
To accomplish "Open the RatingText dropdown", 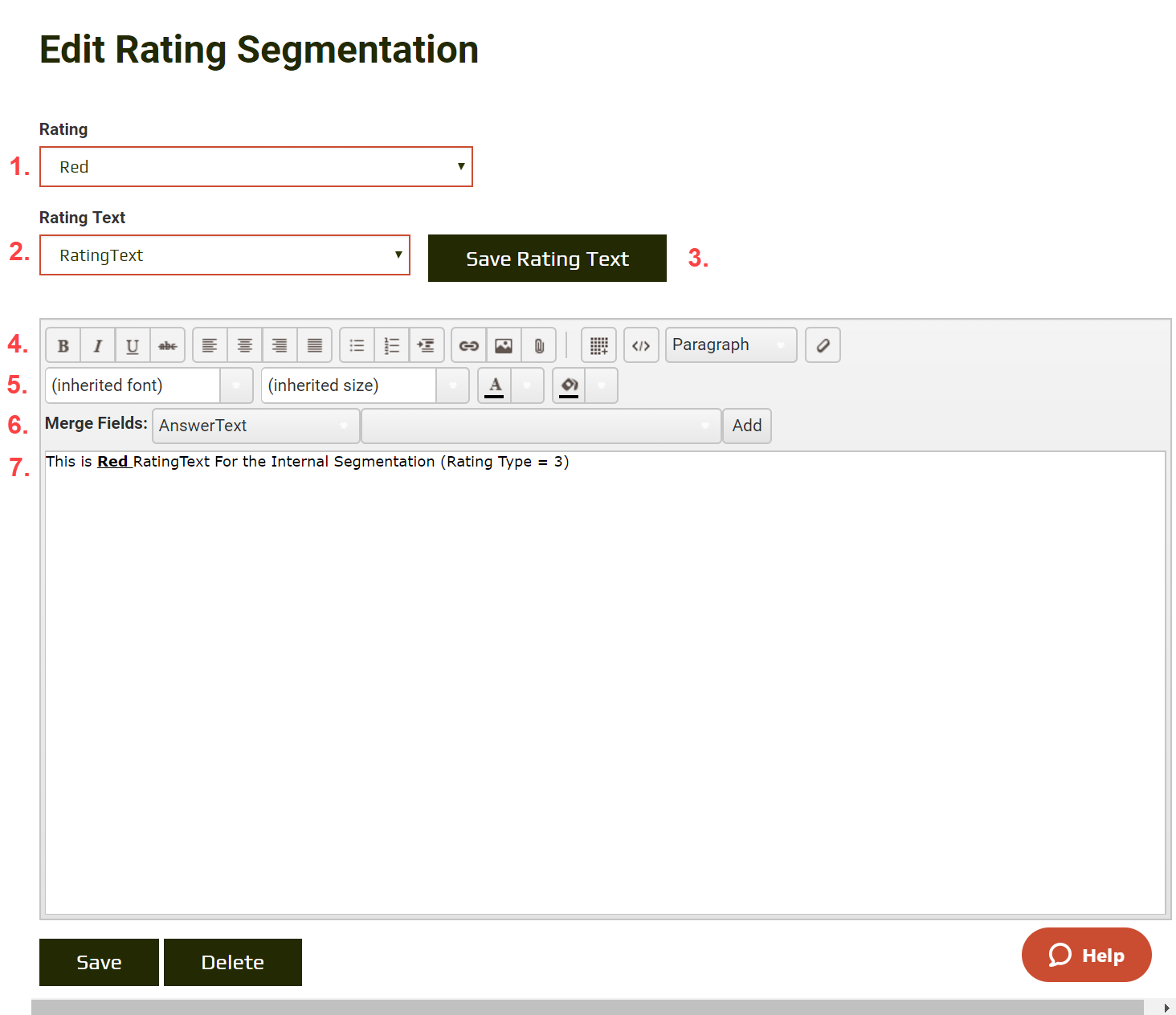I will pyautogui.click(x=225, y=255).
